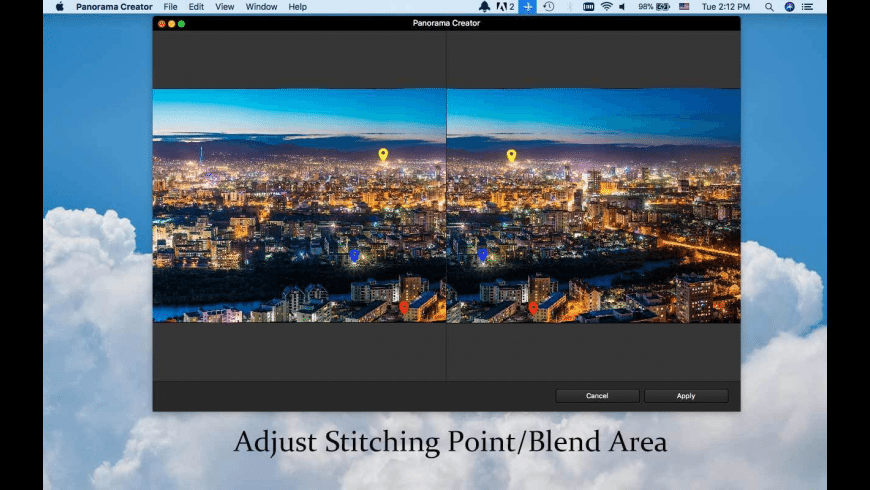Image resolution: width=870 pixels, height=490 pixels.
Task: Click the blue highlighted plane menu bar icon
Action: (528, 7)
